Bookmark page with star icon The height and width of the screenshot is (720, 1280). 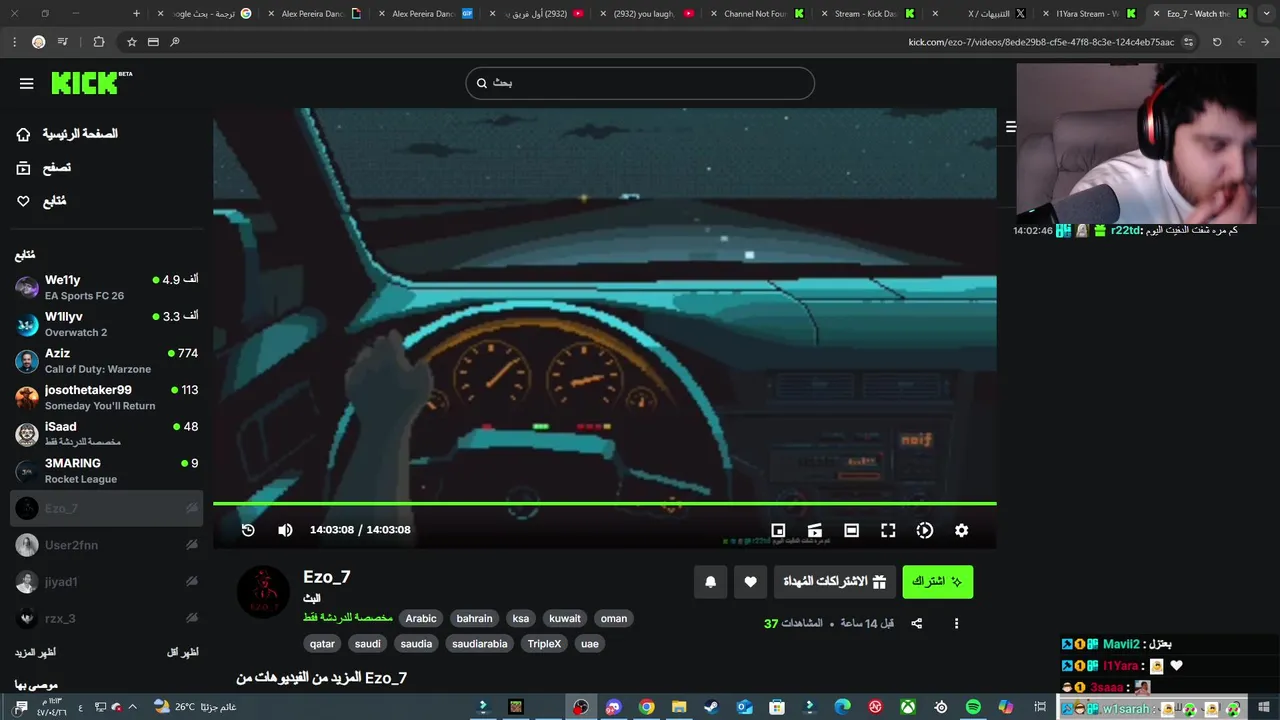coord(131,42)
